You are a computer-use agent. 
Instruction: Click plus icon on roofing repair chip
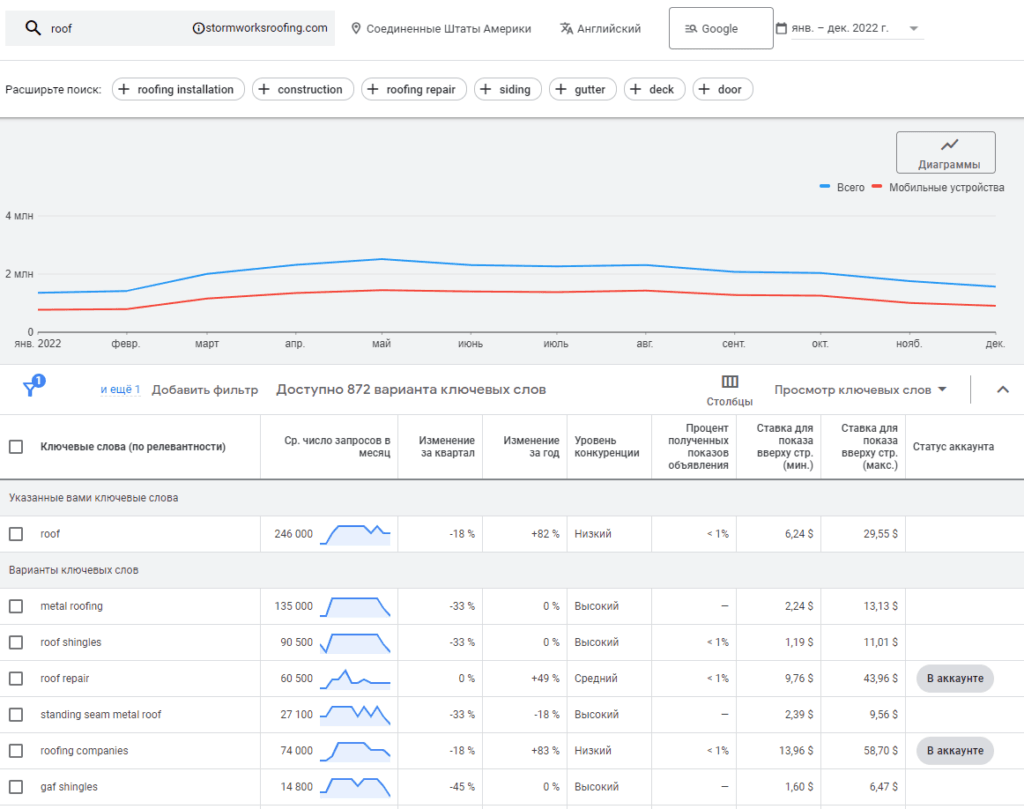372,89
